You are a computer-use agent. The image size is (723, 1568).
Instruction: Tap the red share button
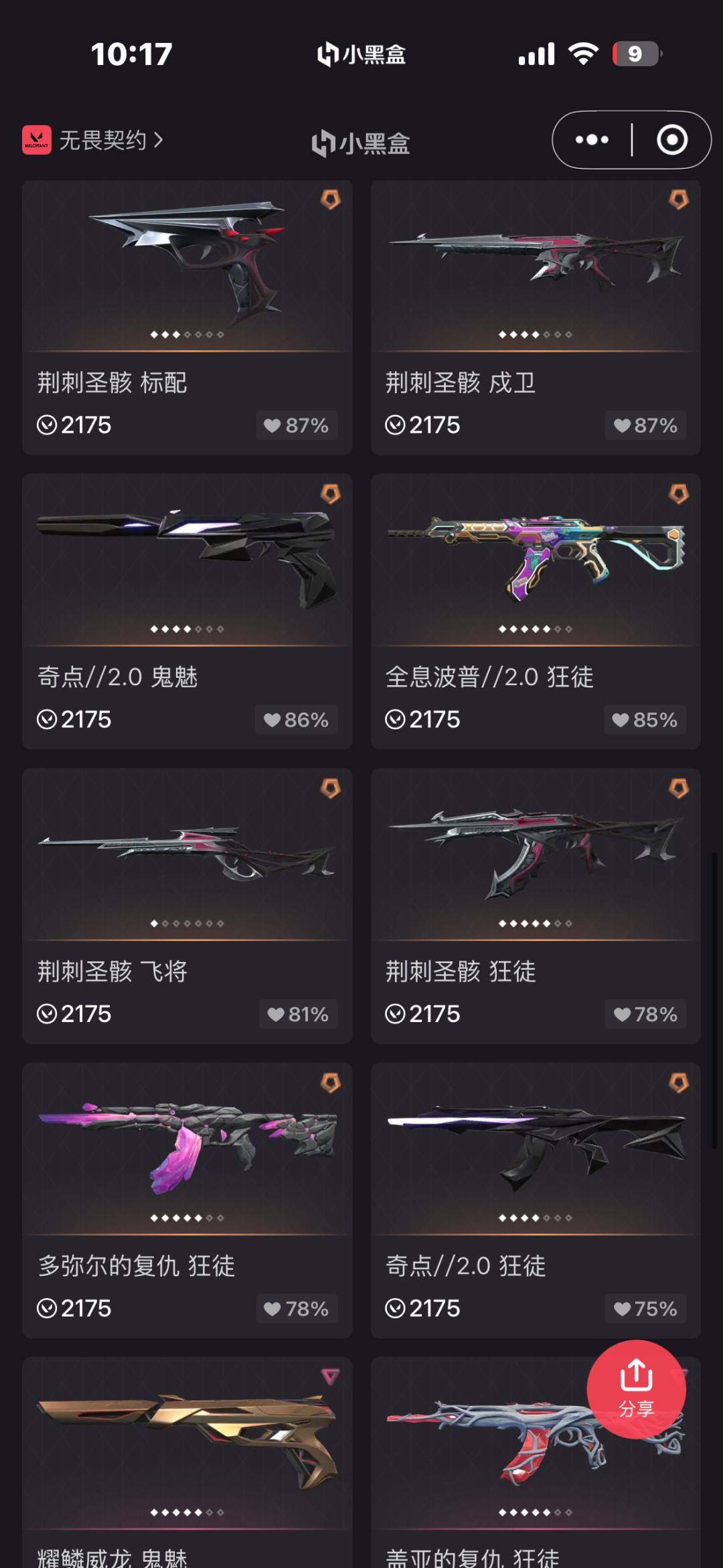pyautogui.click(x=636, y=1388)
